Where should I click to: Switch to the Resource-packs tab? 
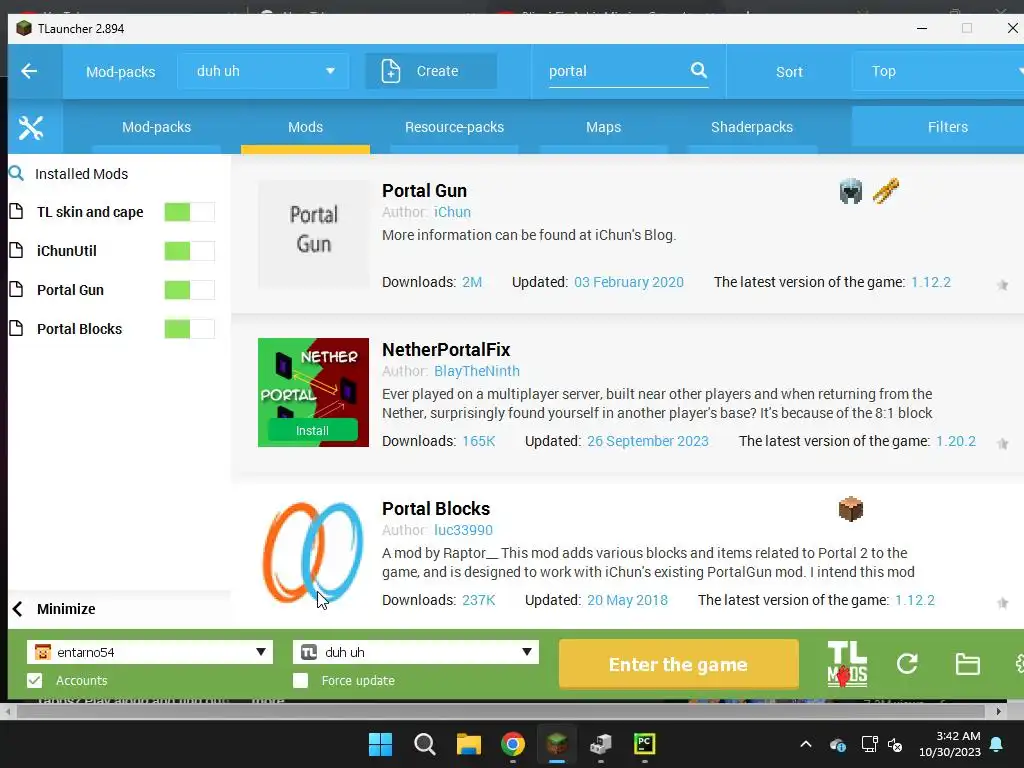455,127
